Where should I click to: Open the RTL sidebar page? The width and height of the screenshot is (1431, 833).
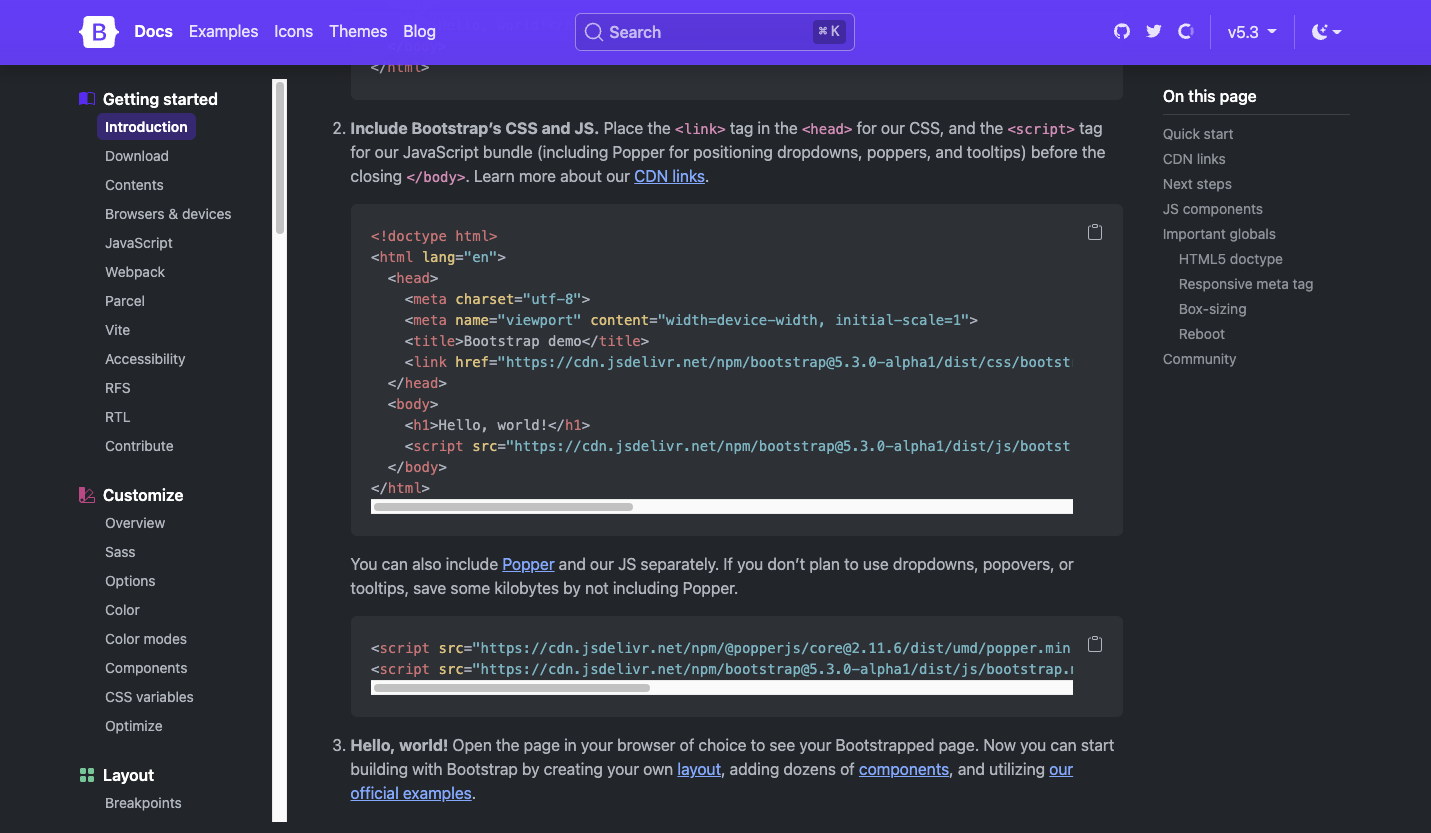coord(118,417)
